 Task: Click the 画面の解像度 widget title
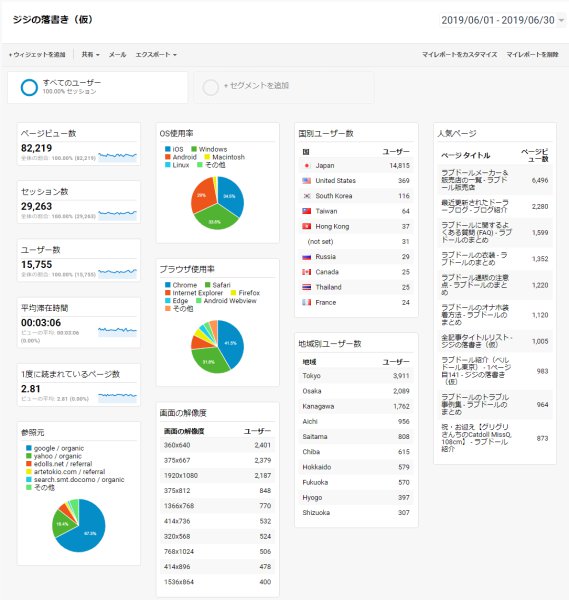183,412
